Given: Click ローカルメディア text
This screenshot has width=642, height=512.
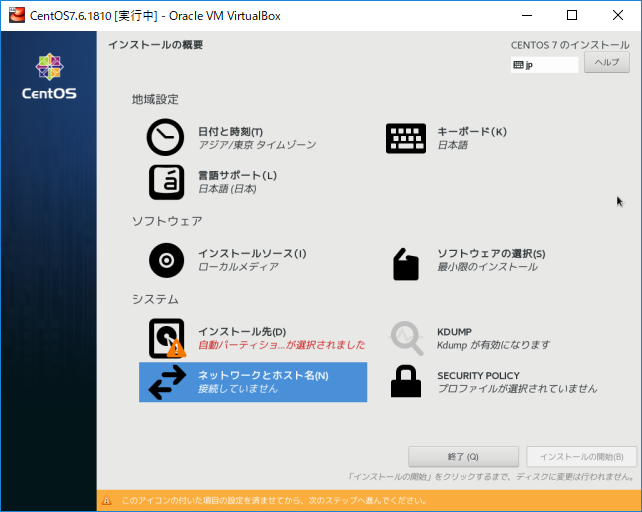Looking at the screenshot, I should 238,267.
